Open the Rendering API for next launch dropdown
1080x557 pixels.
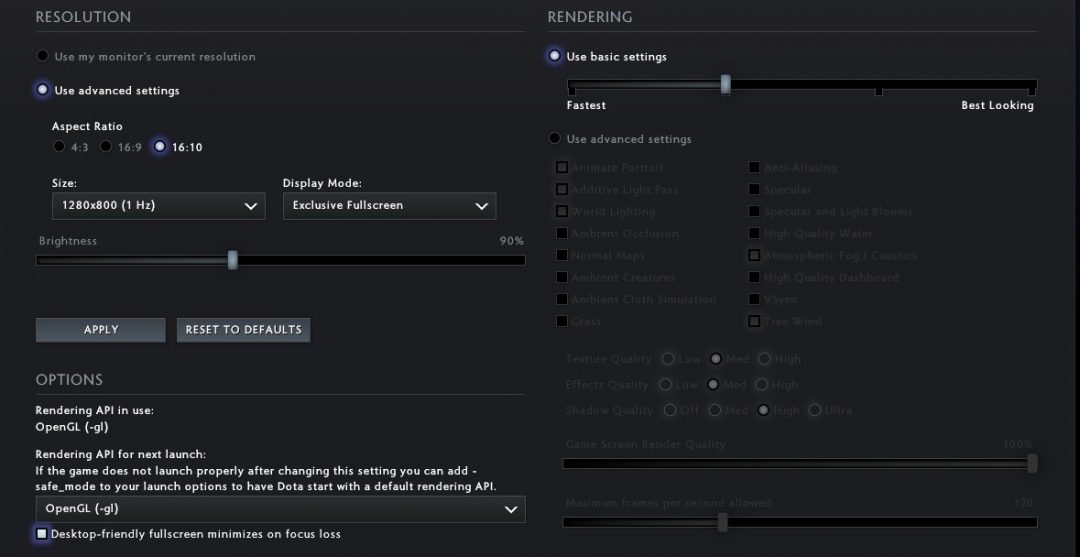280,509
